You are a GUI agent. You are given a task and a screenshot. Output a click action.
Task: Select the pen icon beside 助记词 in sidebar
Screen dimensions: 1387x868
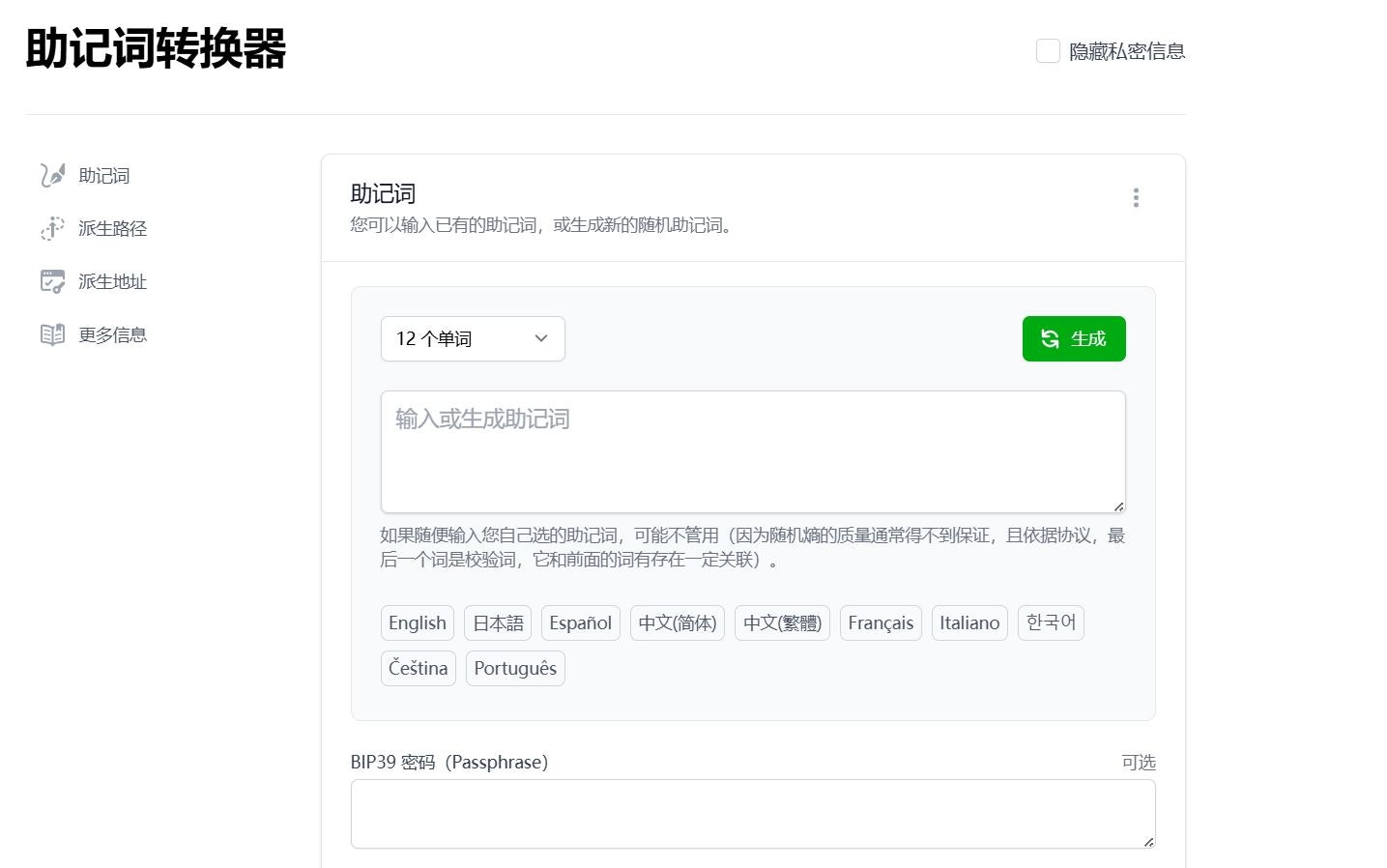click(x=52, y=175)
